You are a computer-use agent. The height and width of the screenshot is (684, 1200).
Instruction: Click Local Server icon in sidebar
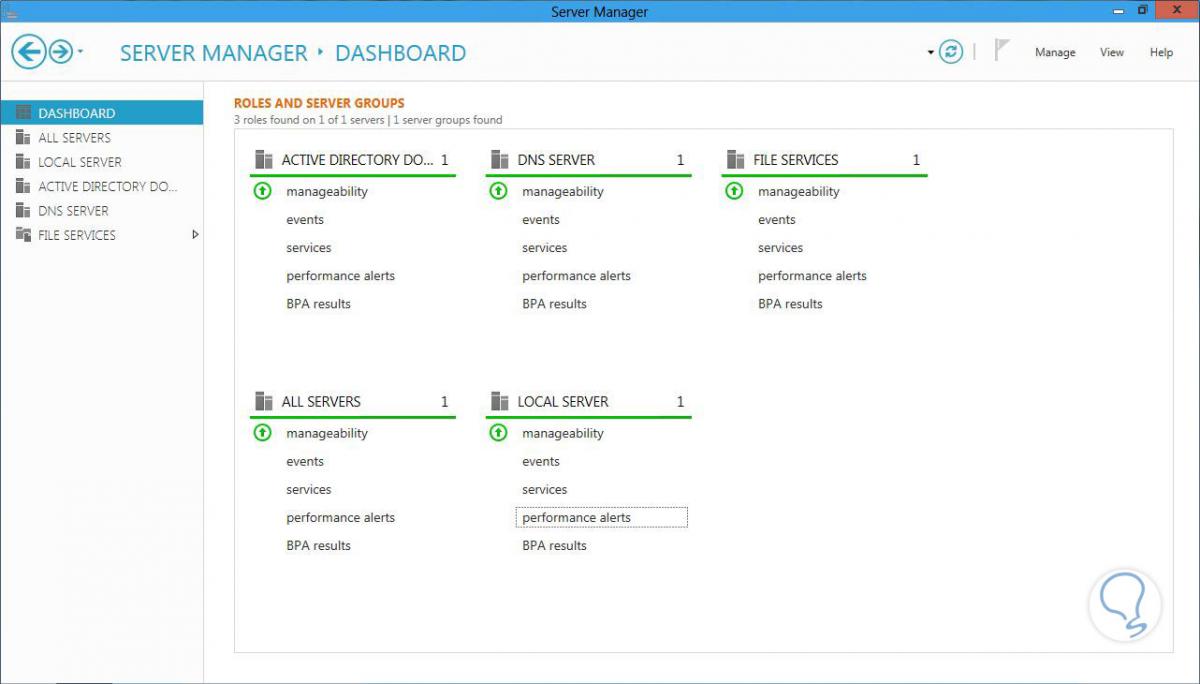click(23, 162)
